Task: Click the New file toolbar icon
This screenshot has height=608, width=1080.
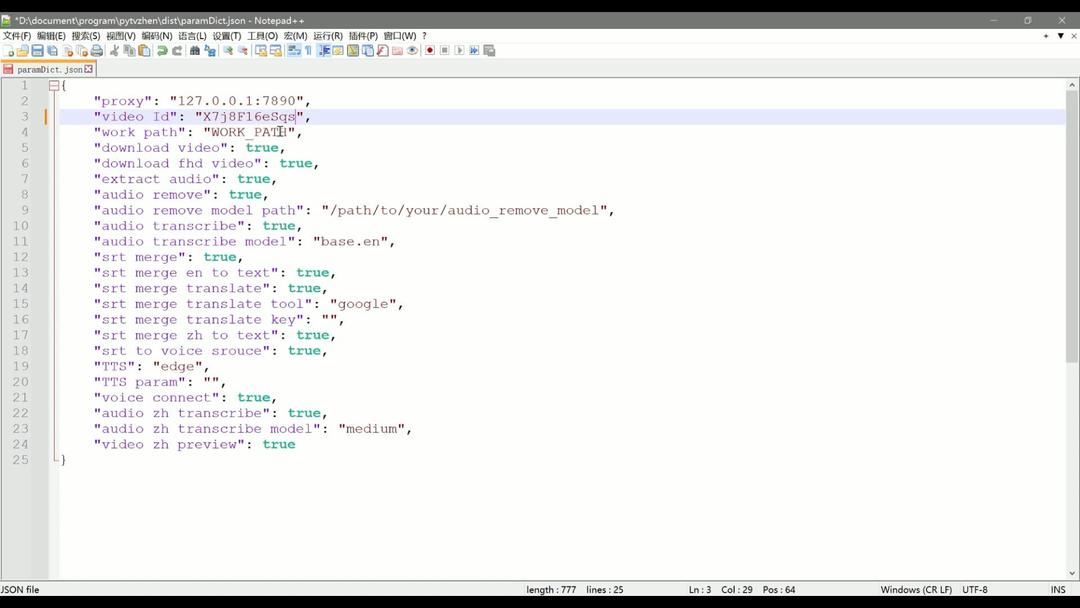Action: click(x=8, y=51)
